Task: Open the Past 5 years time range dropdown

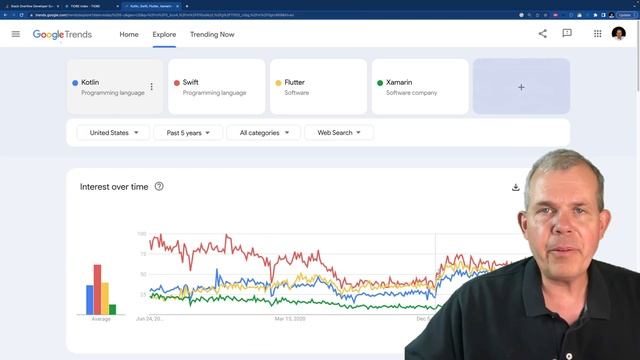Action: (x=188, y=133)
